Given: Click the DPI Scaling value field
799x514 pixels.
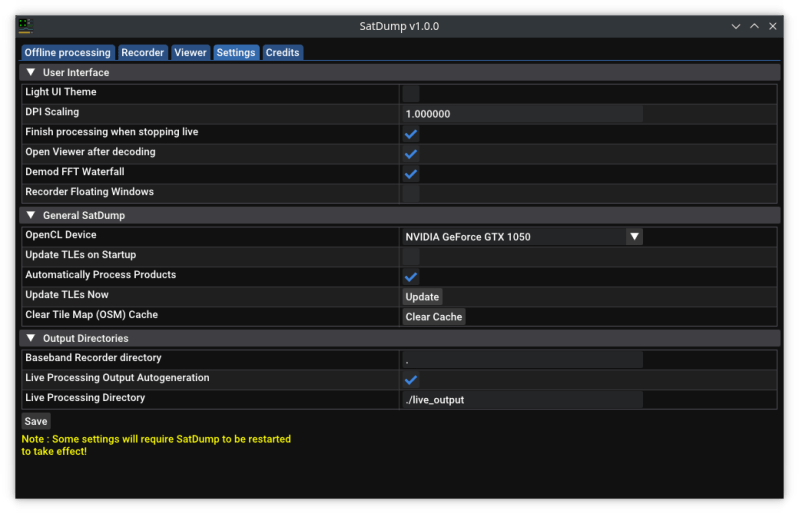Looking at the screenshot, I should [x=522, y=114].
